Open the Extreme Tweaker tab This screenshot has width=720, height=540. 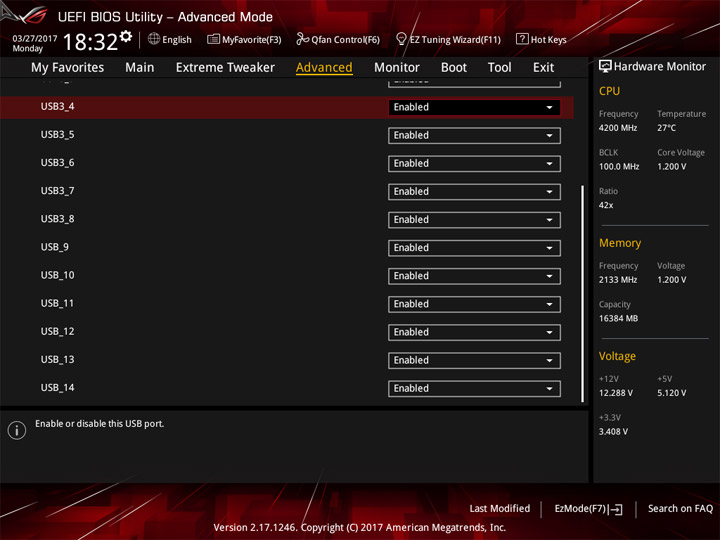[x=225, y=68]
